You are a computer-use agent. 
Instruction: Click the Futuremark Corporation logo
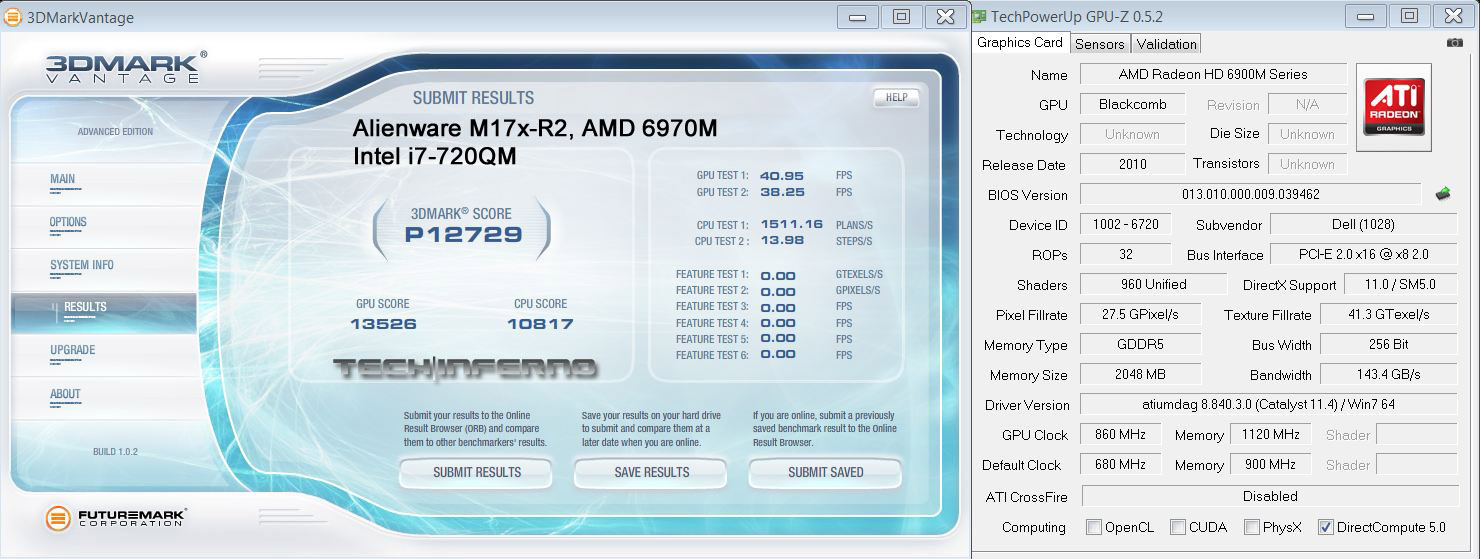point(116,518)
